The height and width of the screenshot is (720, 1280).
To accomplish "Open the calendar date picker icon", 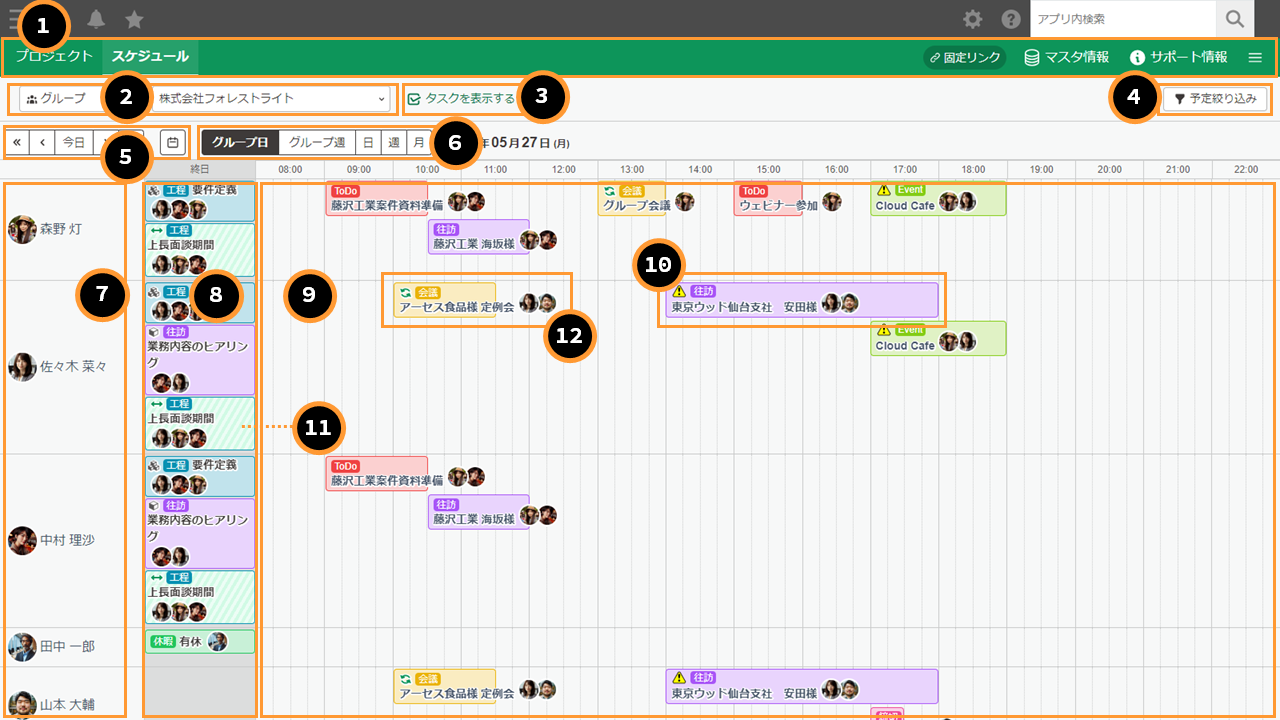I will click(172, 142).
